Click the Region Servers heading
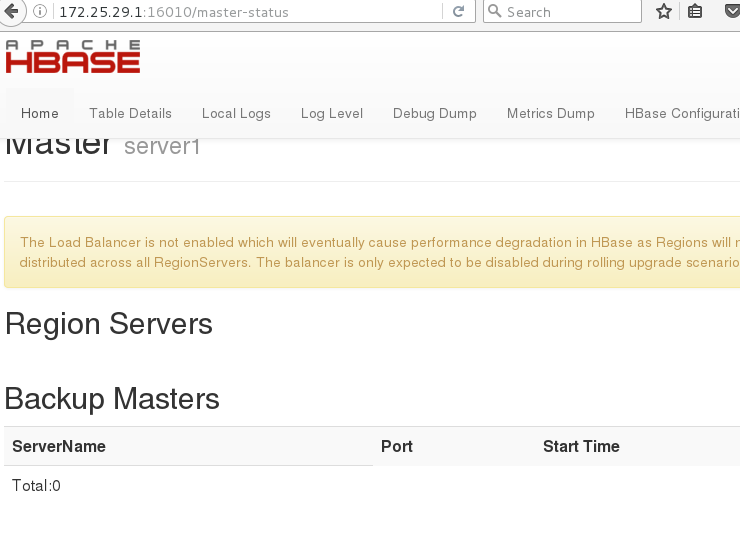 [109, 324]
